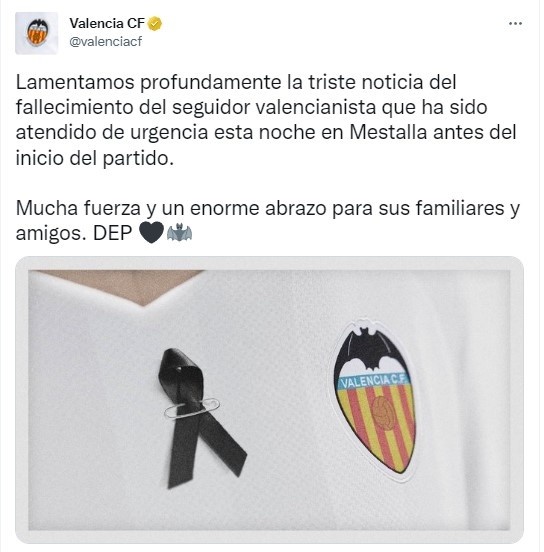Screen dimensions: 544x552
Task: Click the paperclip holding the ribbon
Action: coord(192,408)
